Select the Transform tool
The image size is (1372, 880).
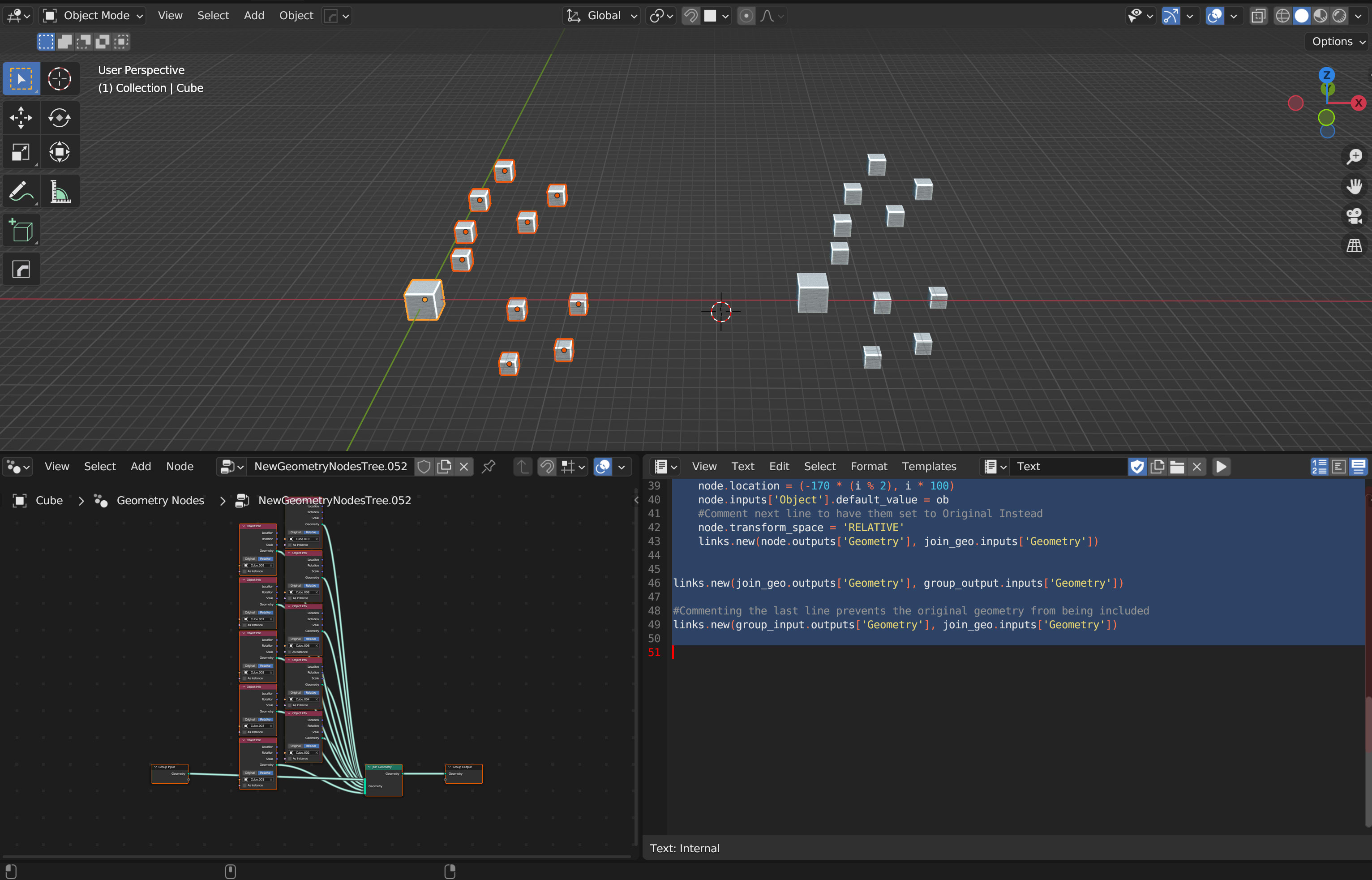pyautogui.click(x=60, y=152)
